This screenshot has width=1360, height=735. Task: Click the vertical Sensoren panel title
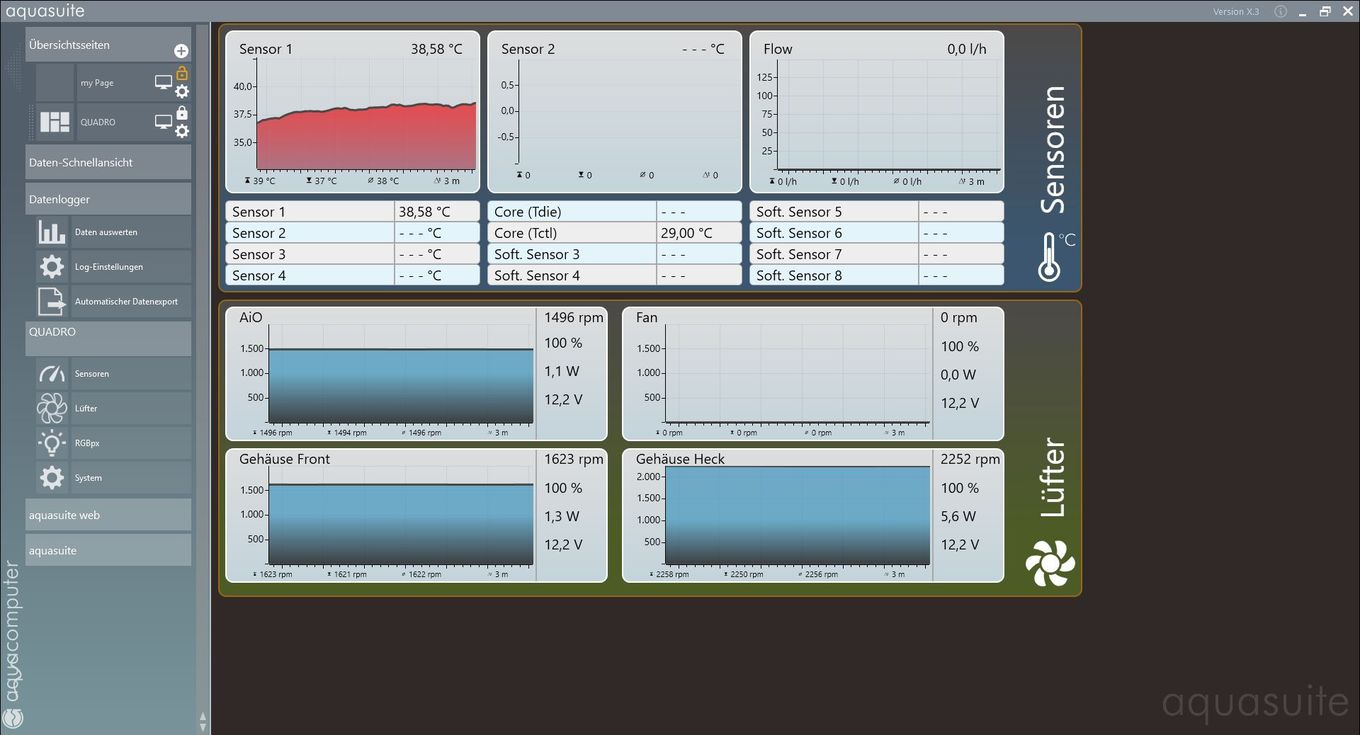click(x=1052, y=150)
